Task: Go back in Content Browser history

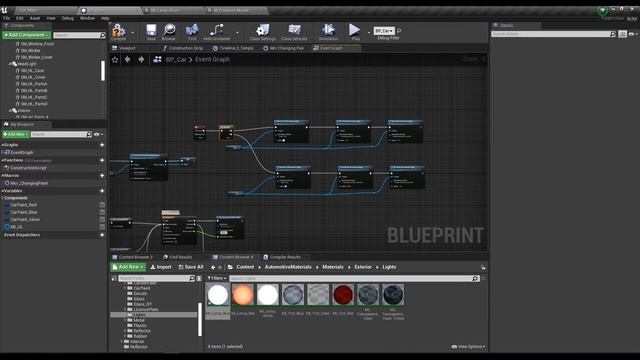Action: click(213, 267)
